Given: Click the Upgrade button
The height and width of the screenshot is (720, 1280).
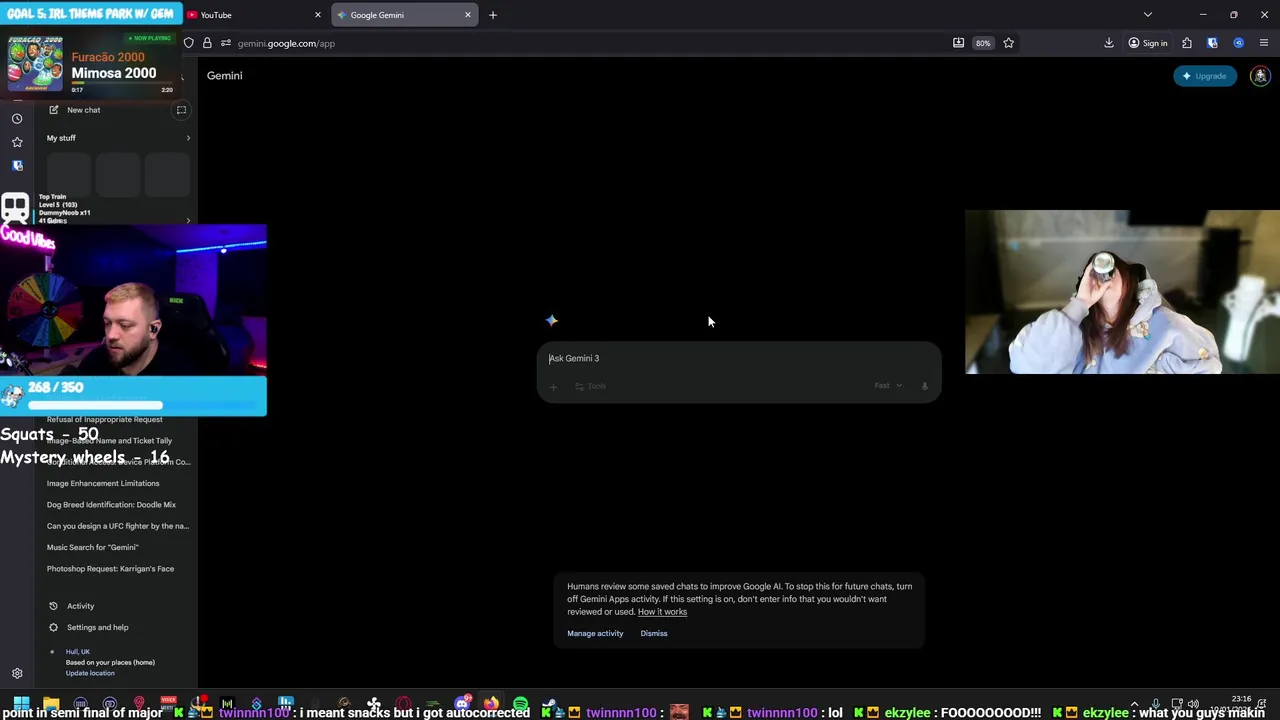Looking at the screenshot, I should pyautogui.click(x=1205, y=76).
